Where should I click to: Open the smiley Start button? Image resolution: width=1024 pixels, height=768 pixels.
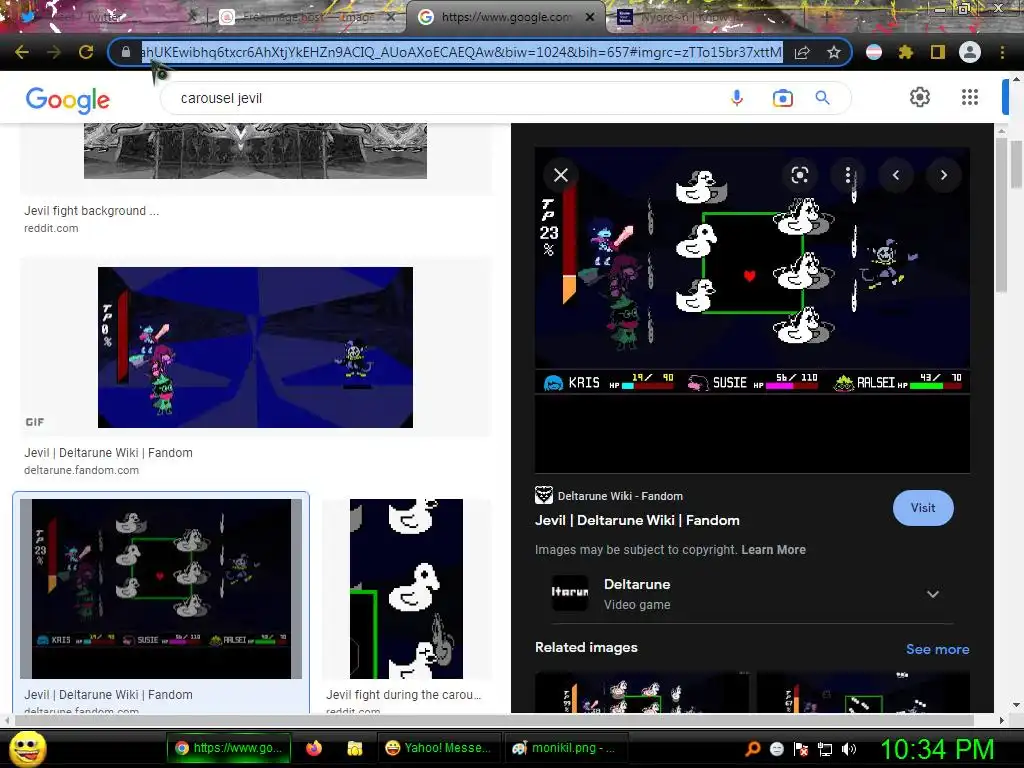27,748
